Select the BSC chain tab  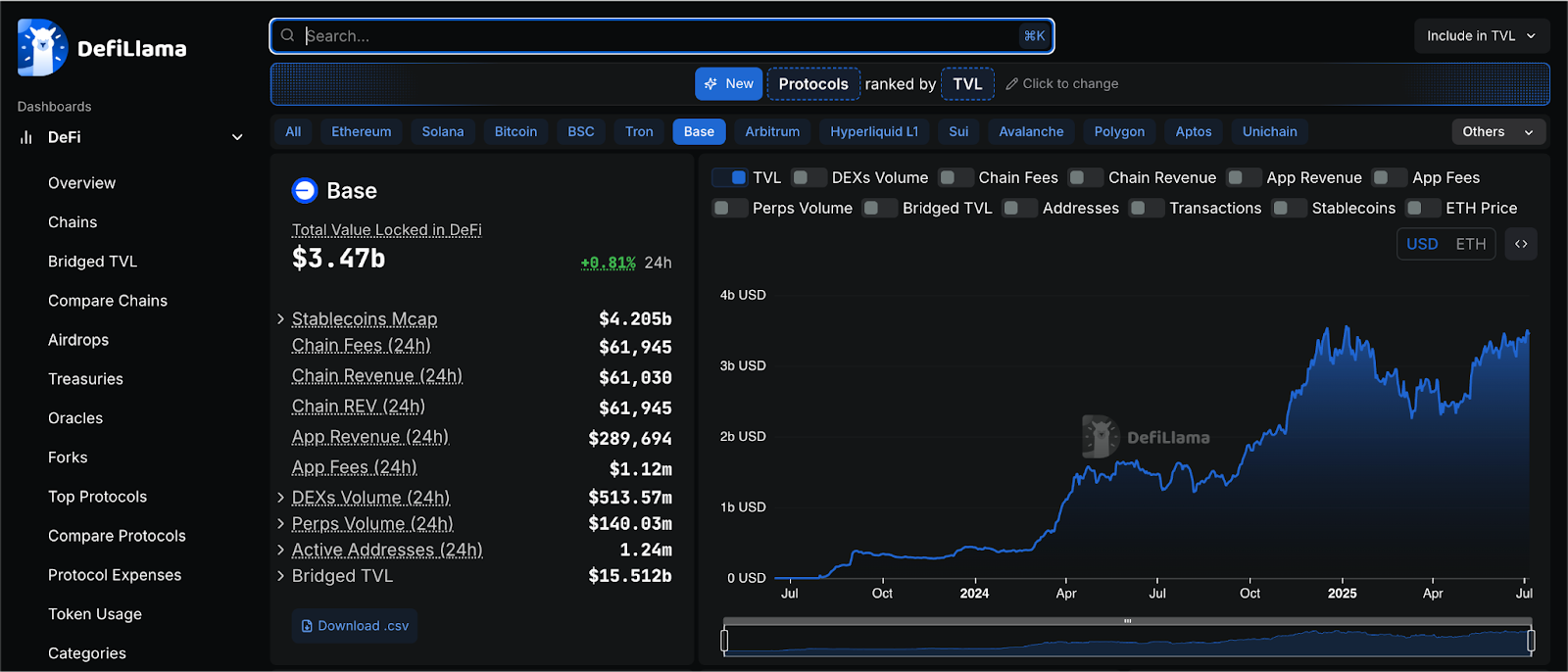click(581, 131)
